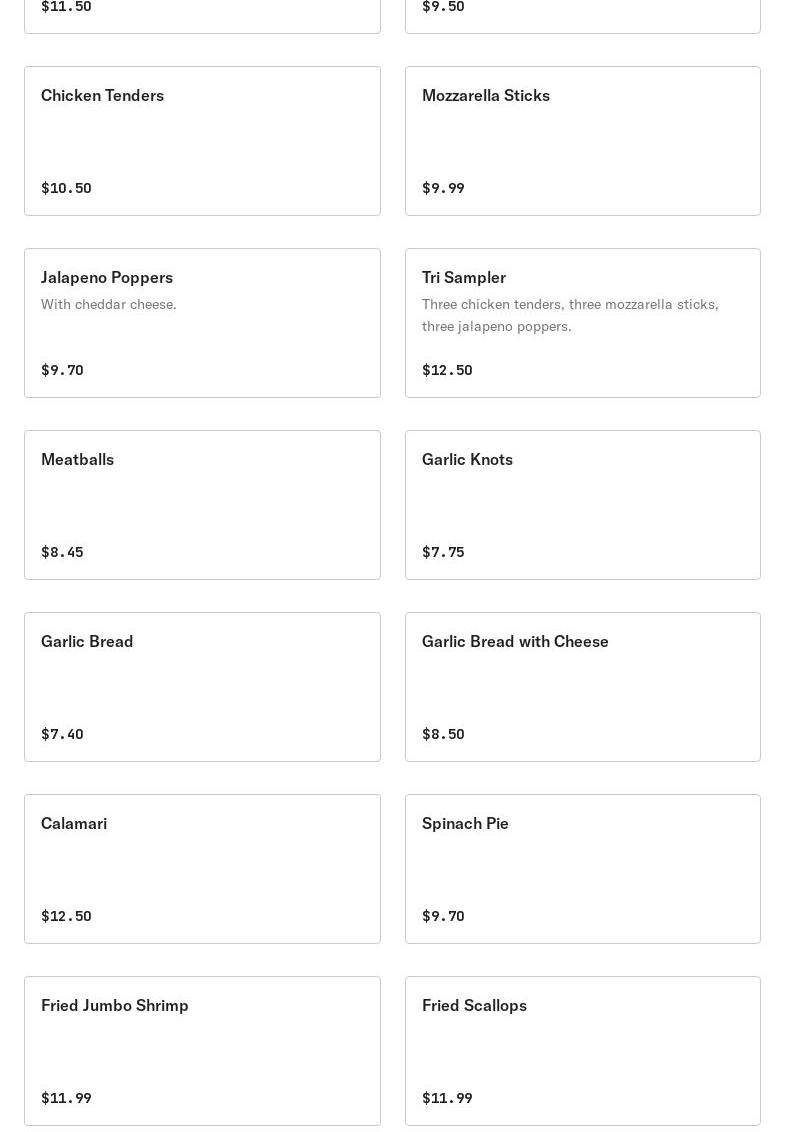The height and width of the screenshot is (1132, 785).
Task: Open the Chicken Tenders menu item
Action: pyautogui.click(x=202, y=141)
